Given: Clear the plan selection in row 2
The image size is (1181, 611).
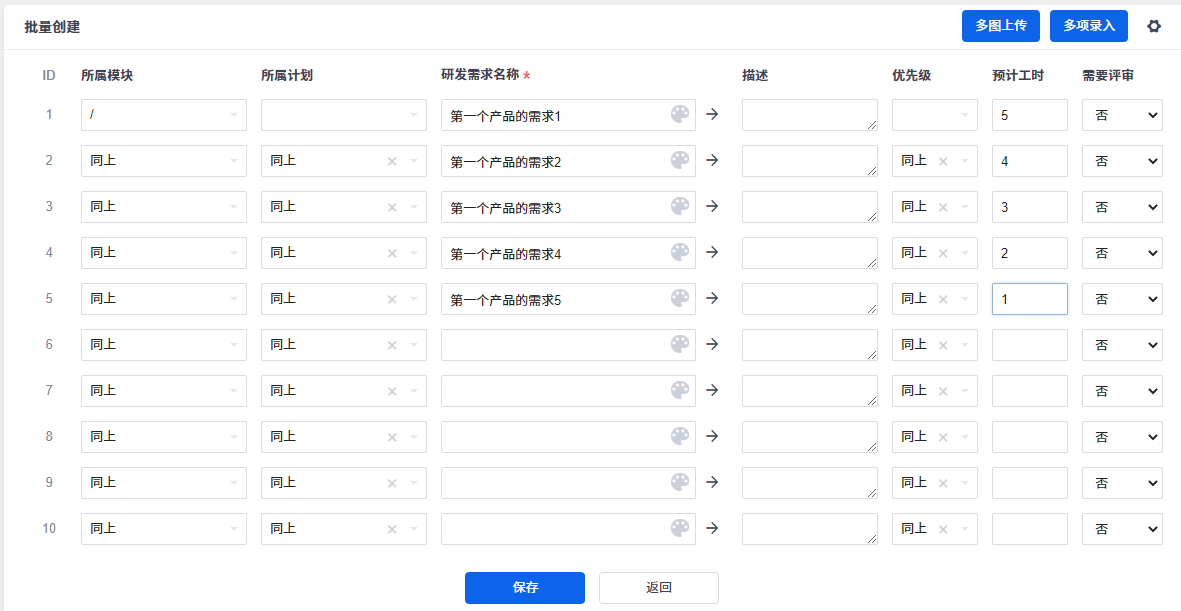Looking at the screenshot, I should [392, 161].
